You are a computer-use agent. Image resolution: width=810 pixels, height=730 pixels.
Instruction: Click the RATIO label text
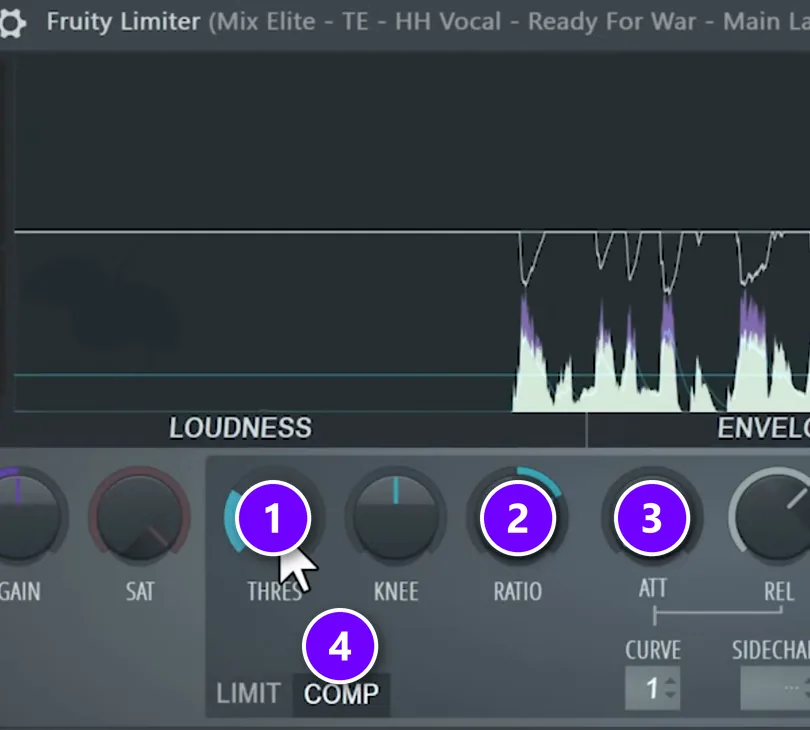[518, 591]
